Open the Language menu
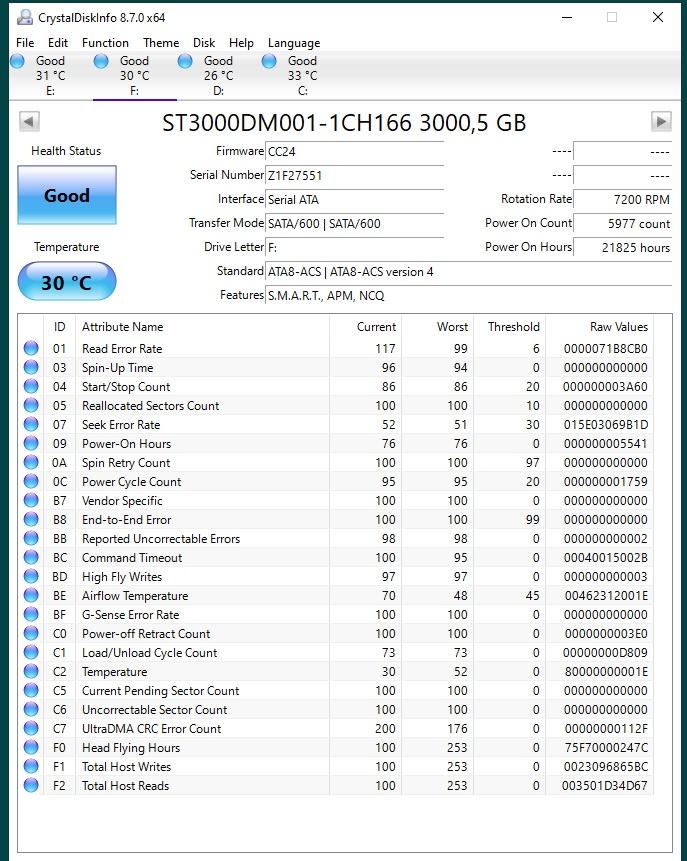 [294, 43]
